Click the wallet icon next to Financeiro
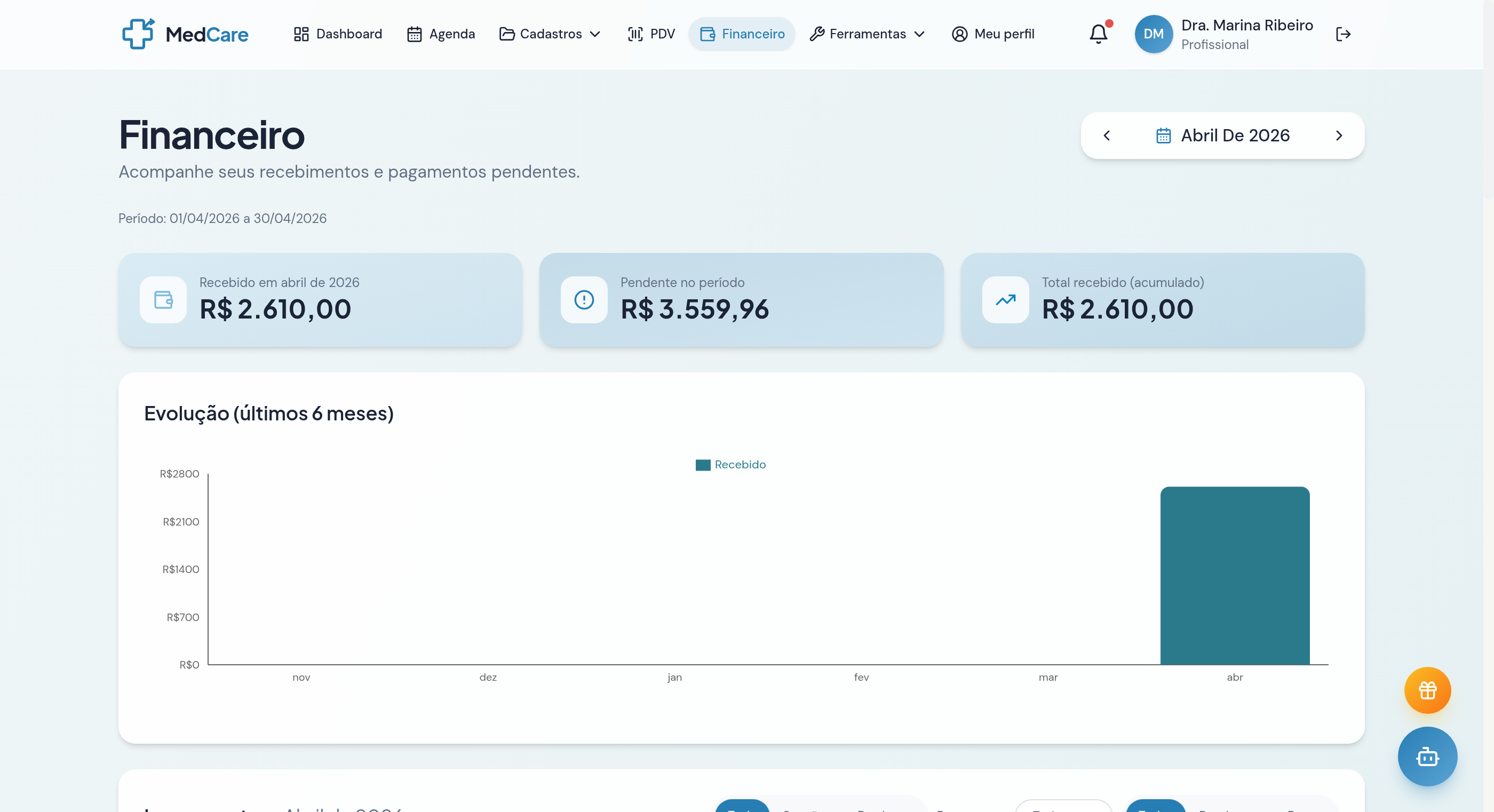1494x812 pixels. point(708,34)
